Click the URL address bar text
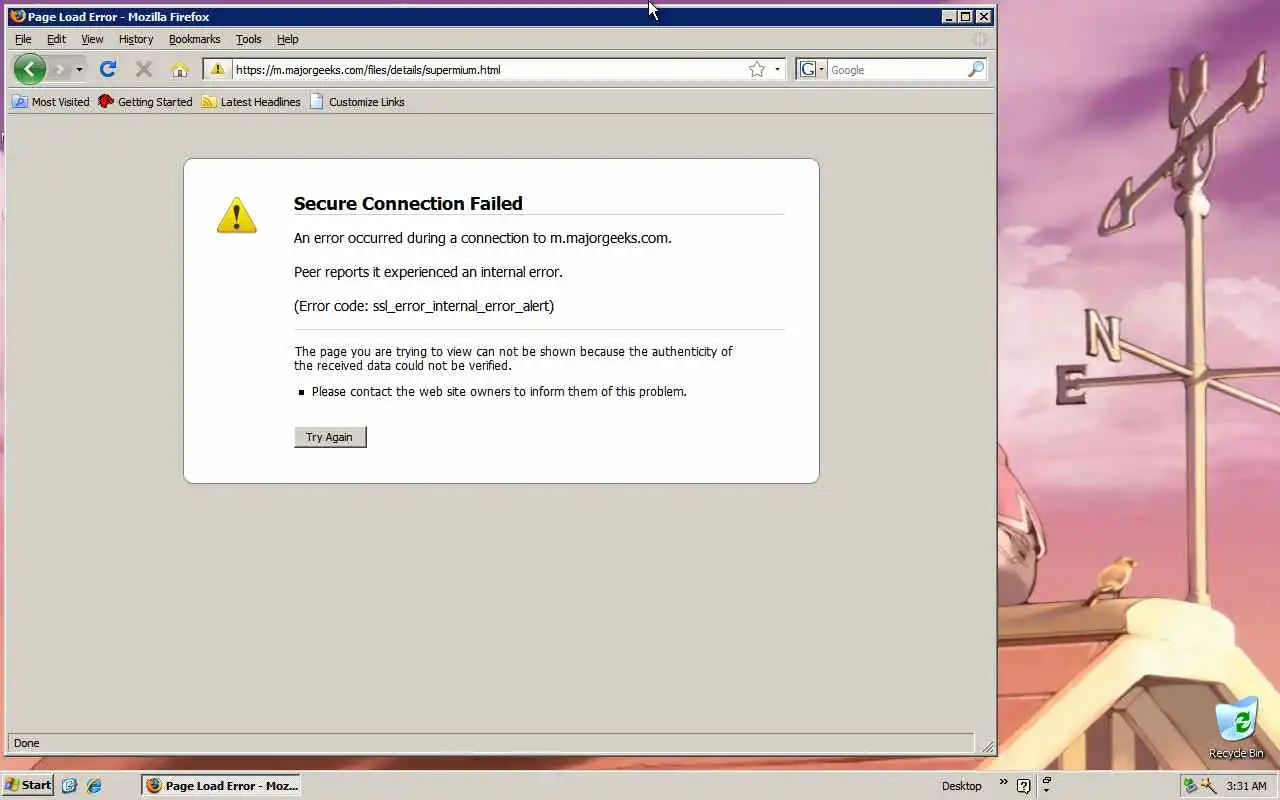Viewport: 1280px width, 800px height. point(368,70)
